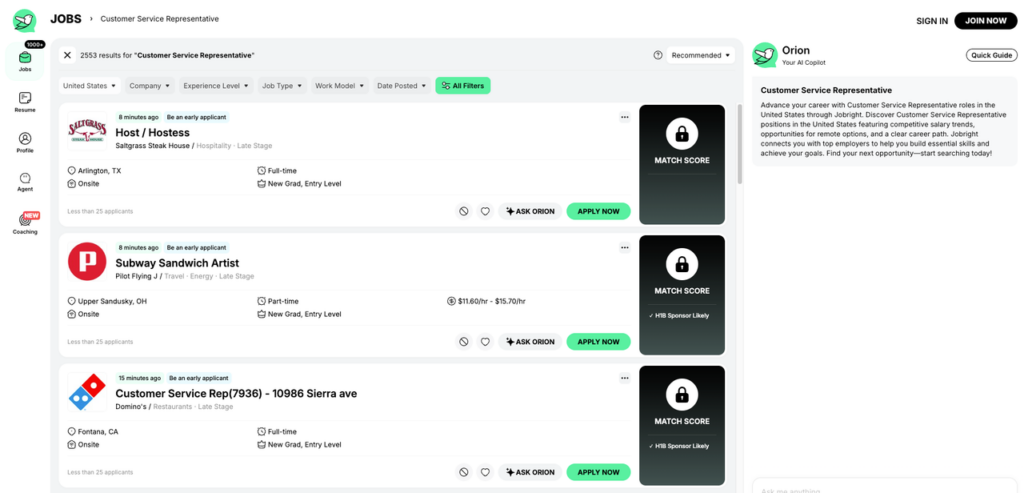Click the Saltgrass Steak House logo
Image resolution: width=1024 pixels, height=493 pixels.
(87, 131)
